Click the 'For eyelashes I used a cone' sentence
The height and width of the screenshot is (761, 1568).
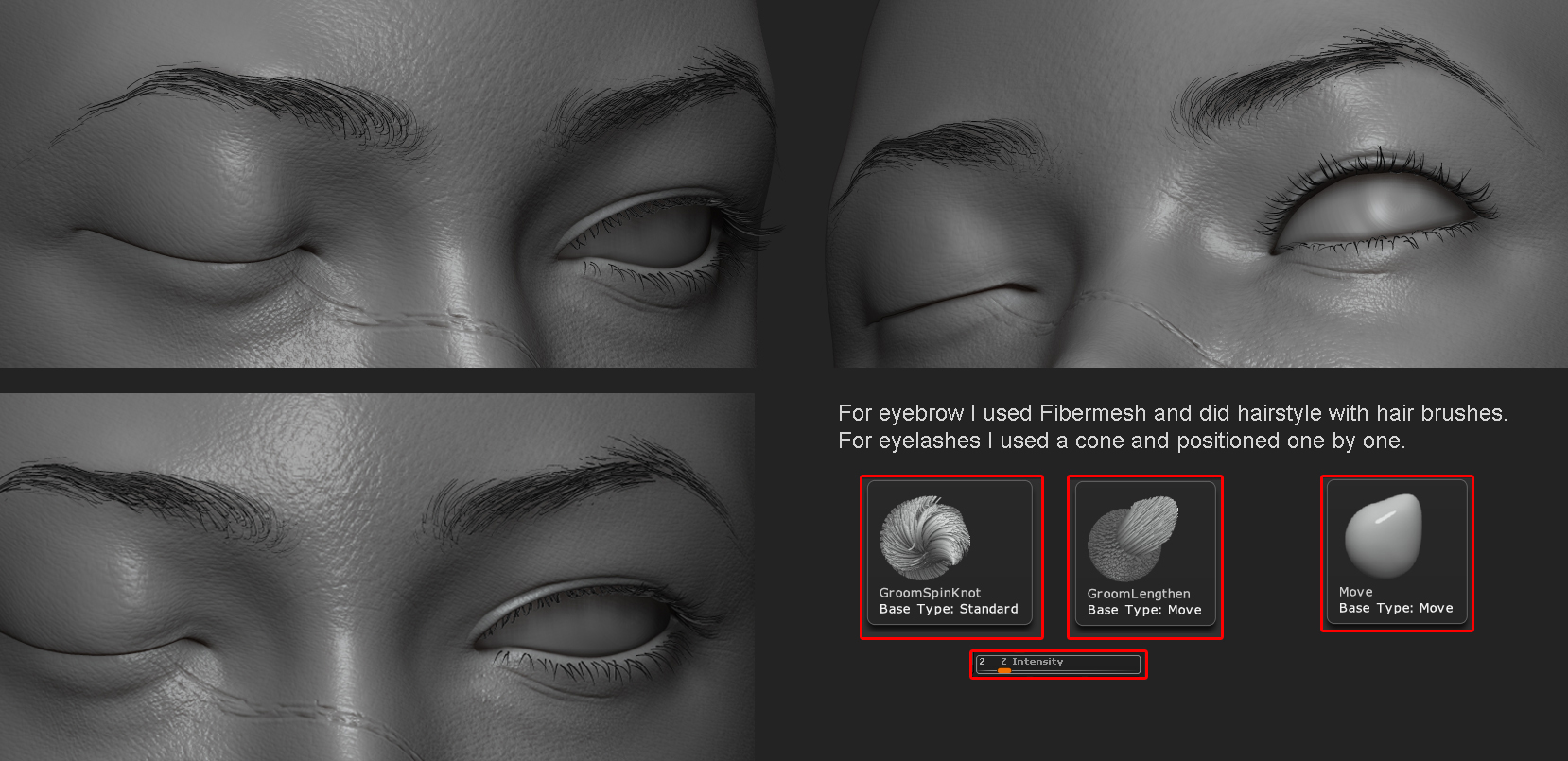pyautogui.click(x=1122, y=441)
